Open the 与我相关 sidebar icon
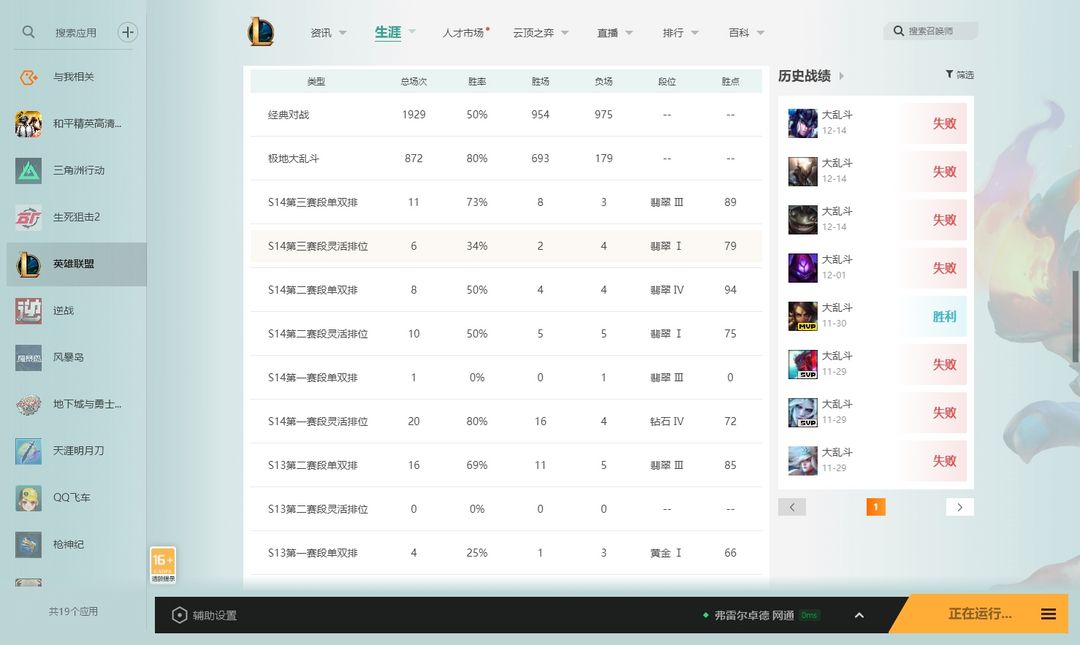This screenshot has height=645, width=1080. (x=28, y=77)
